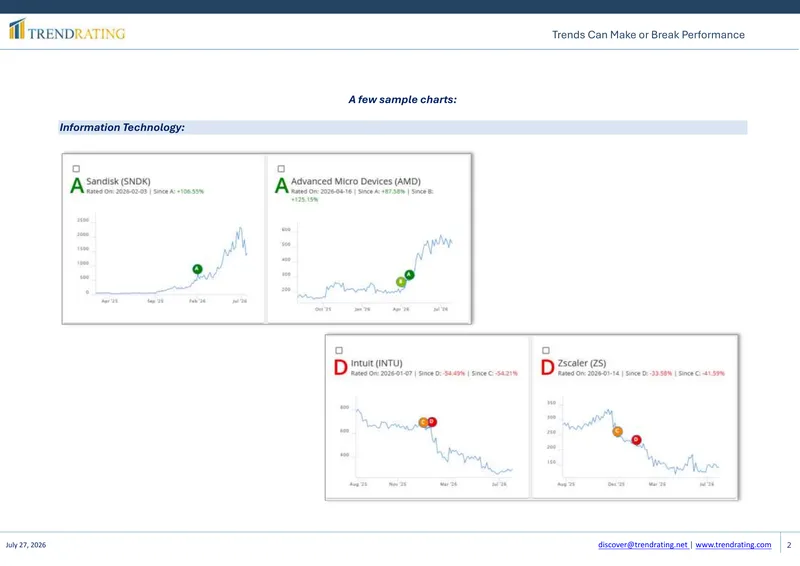Click the Information Technology: heading
The width and height of the screenshot is (800, 566).
122,127
